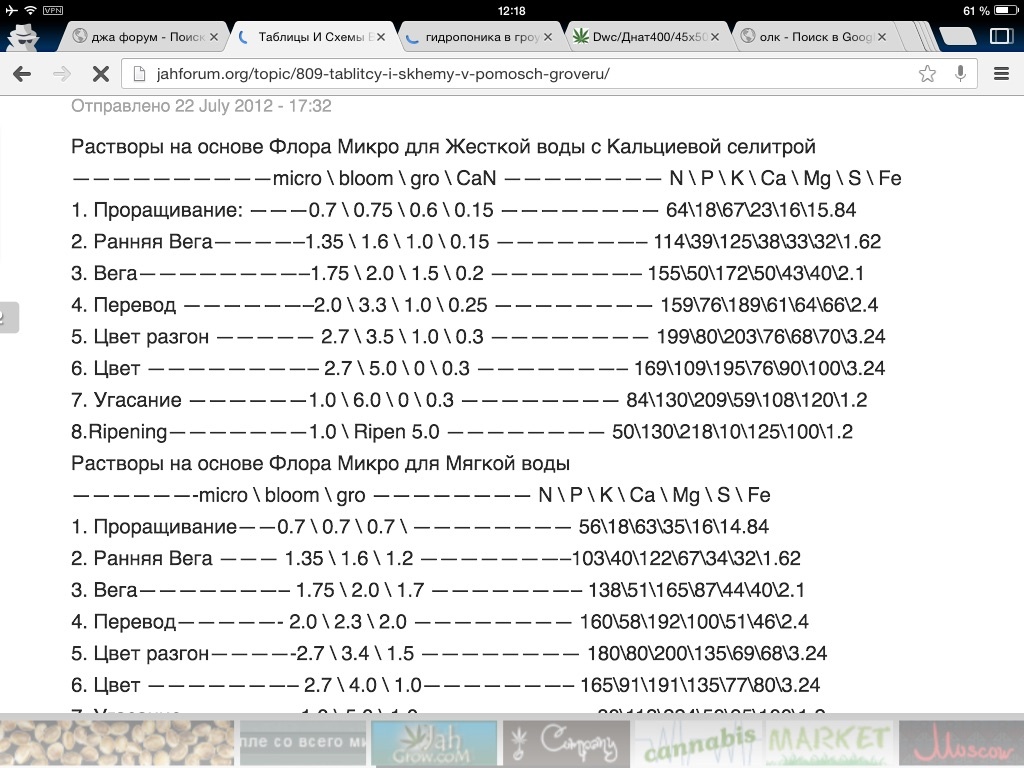Select the 'олк - Поиск в Google' tab

point(810,37)
